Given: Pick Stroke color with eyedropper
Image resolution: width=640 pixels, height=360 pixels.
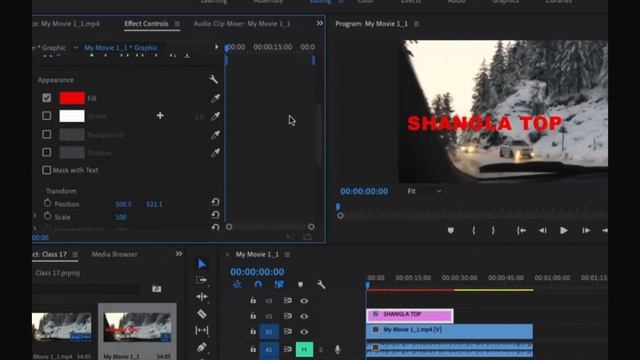Looking at the screenshot, I should pyautogui.click(x=215, y=116).
